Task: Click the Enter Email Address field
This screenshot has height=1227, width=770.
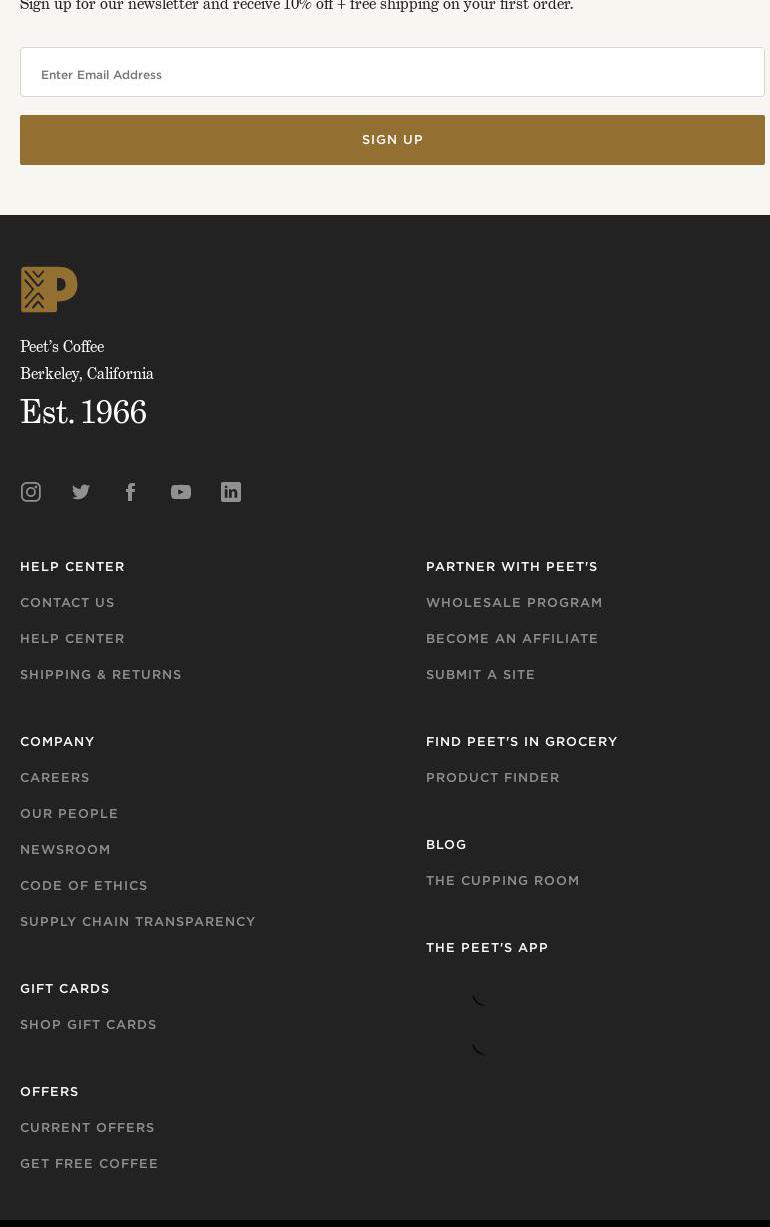Action: tap(392, 73)
